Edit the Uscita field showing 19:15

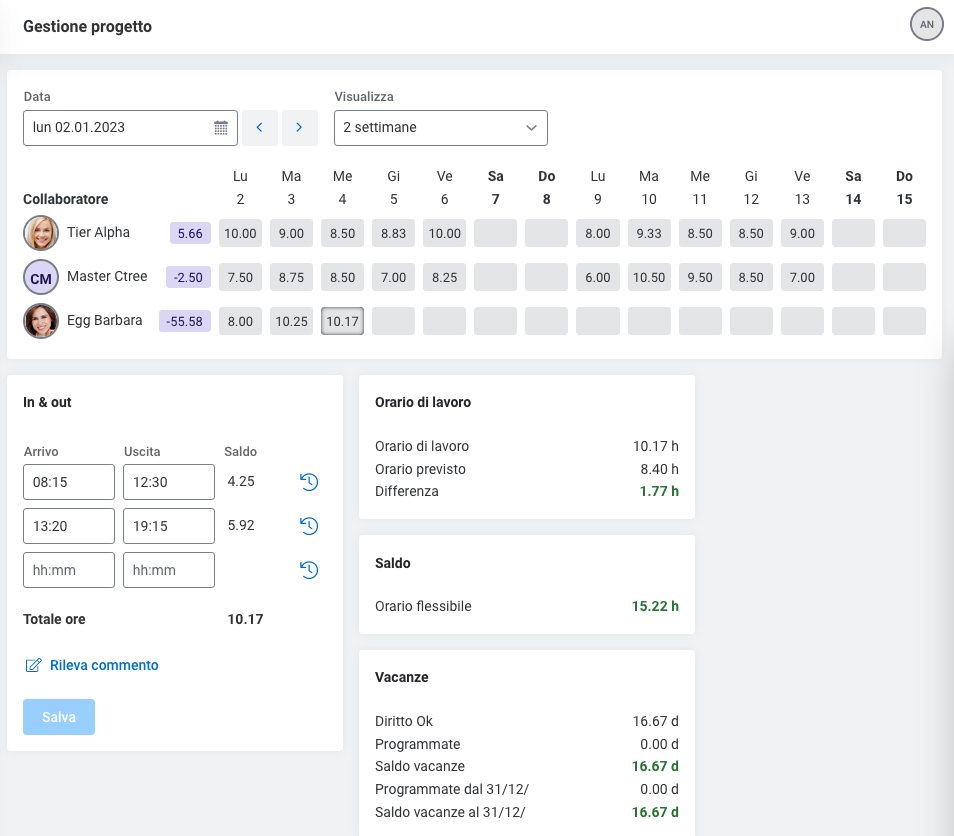click(x=168, y=526)
